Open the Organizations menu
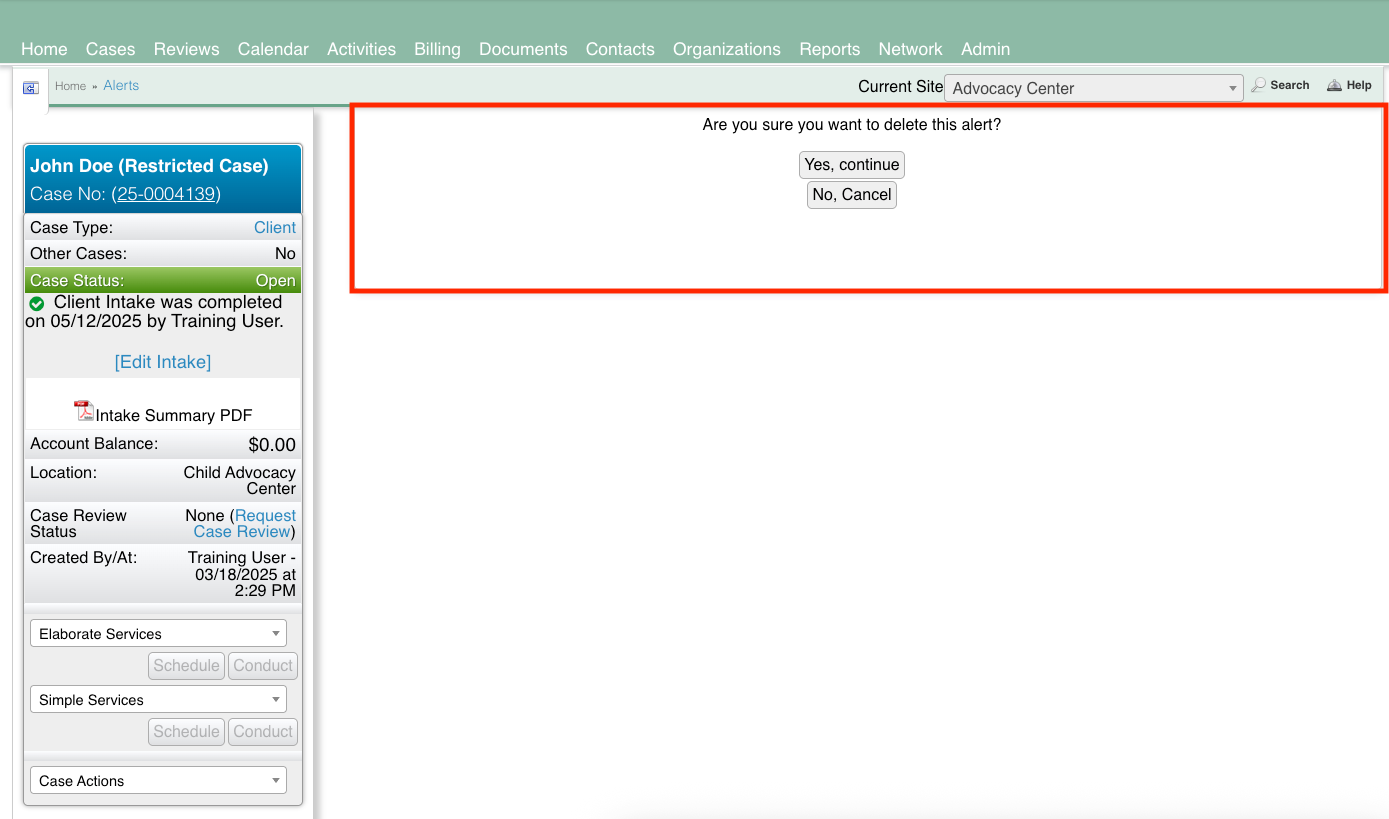Image resolution: width=1389 pixels, height=819 pixels. pos(726,49)
